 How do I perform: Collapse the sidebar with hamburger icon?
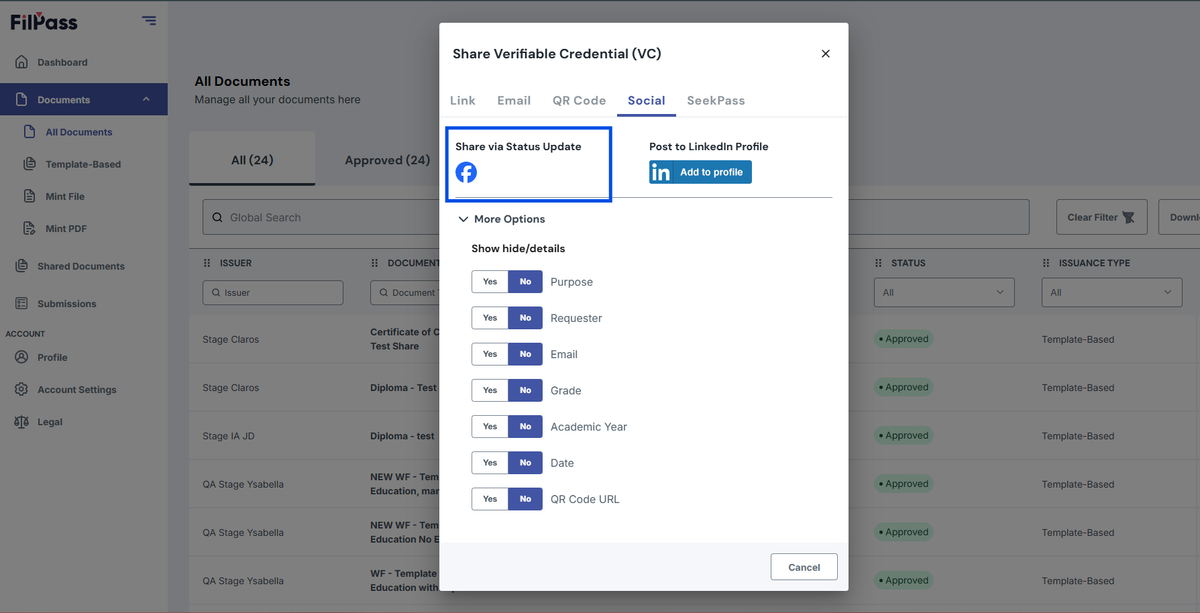tap(149, 20)
